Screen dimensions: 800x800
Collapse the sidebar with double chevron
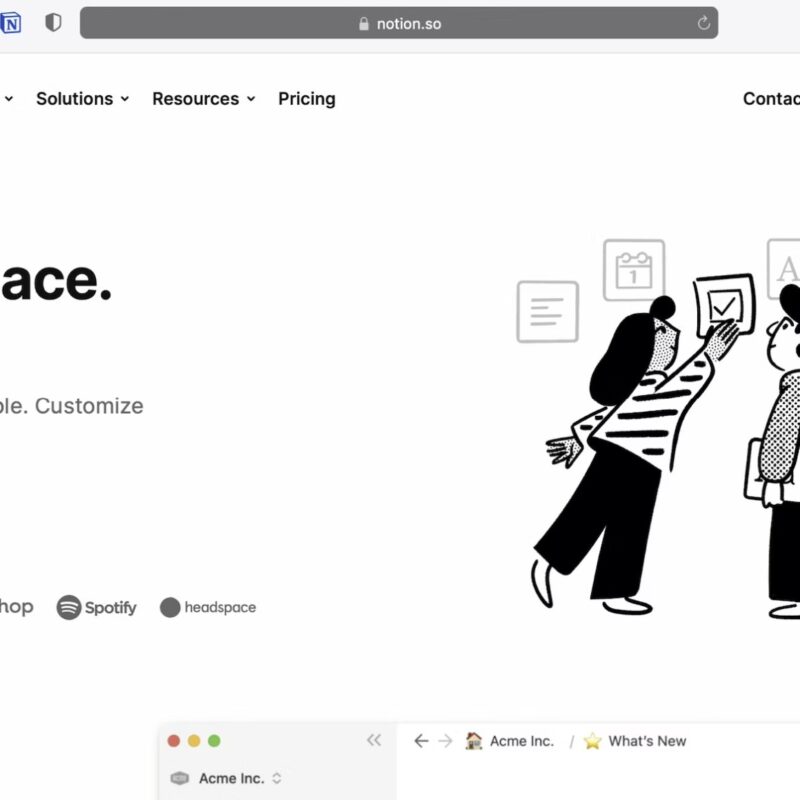coord(374,740)
